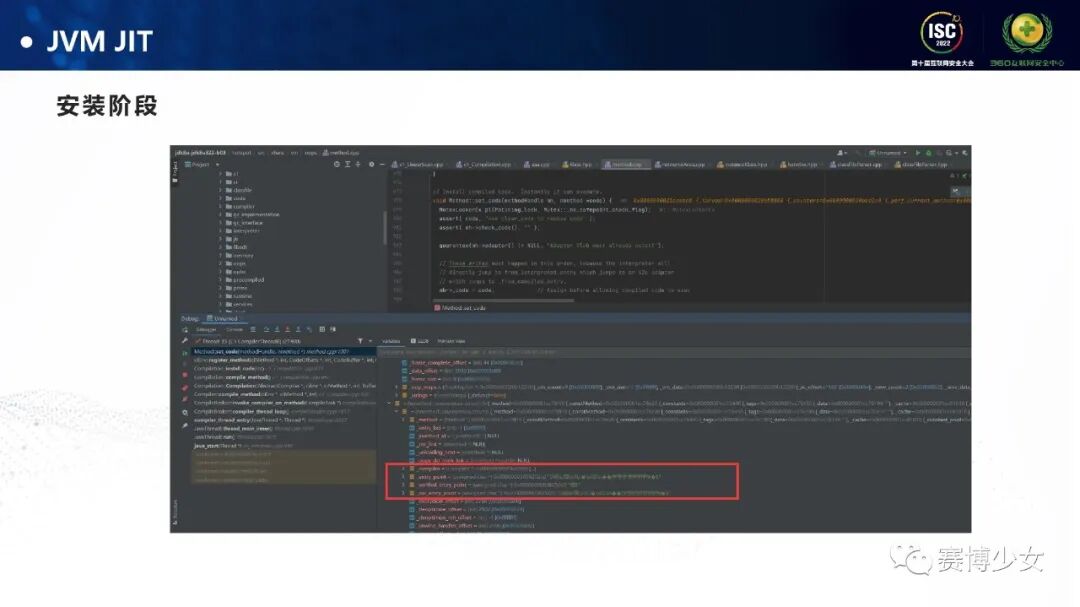Open the Debugger tab
The height and width of the screenshot is (607, 1080).
(x=206, y=329)
